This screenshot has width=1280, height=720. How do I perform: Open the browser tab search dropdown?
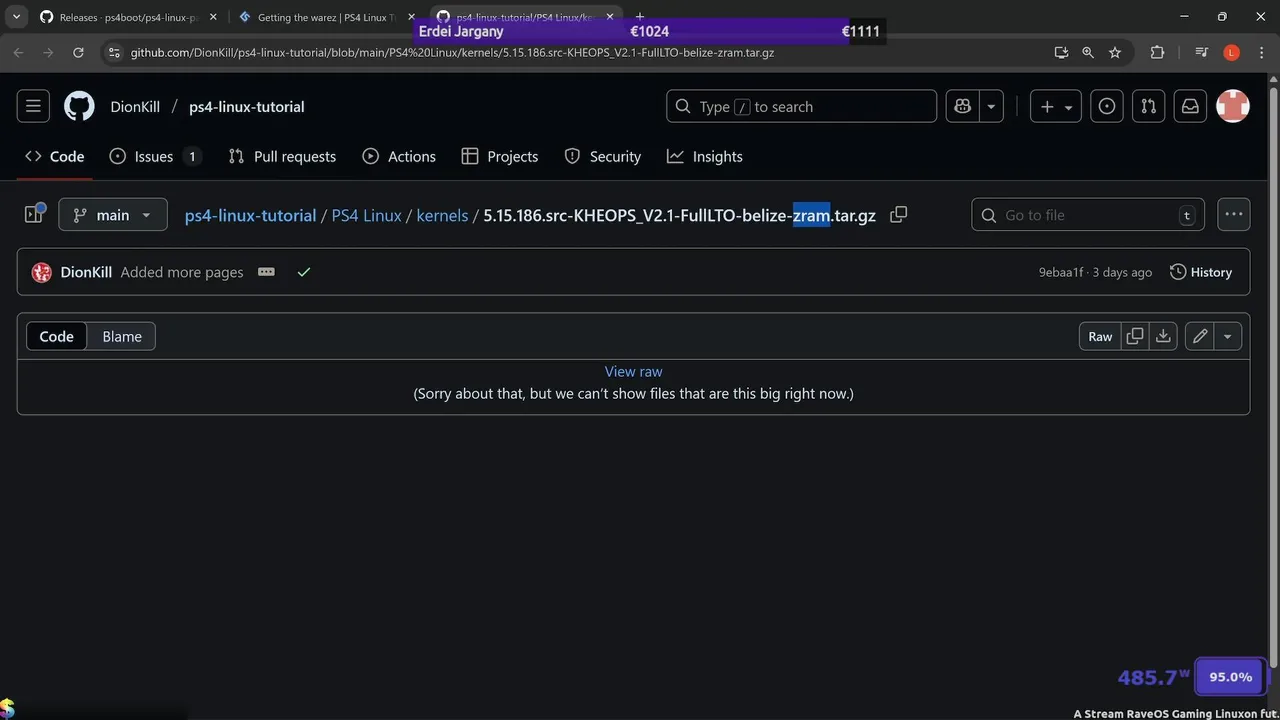click(x=16, y=17)
